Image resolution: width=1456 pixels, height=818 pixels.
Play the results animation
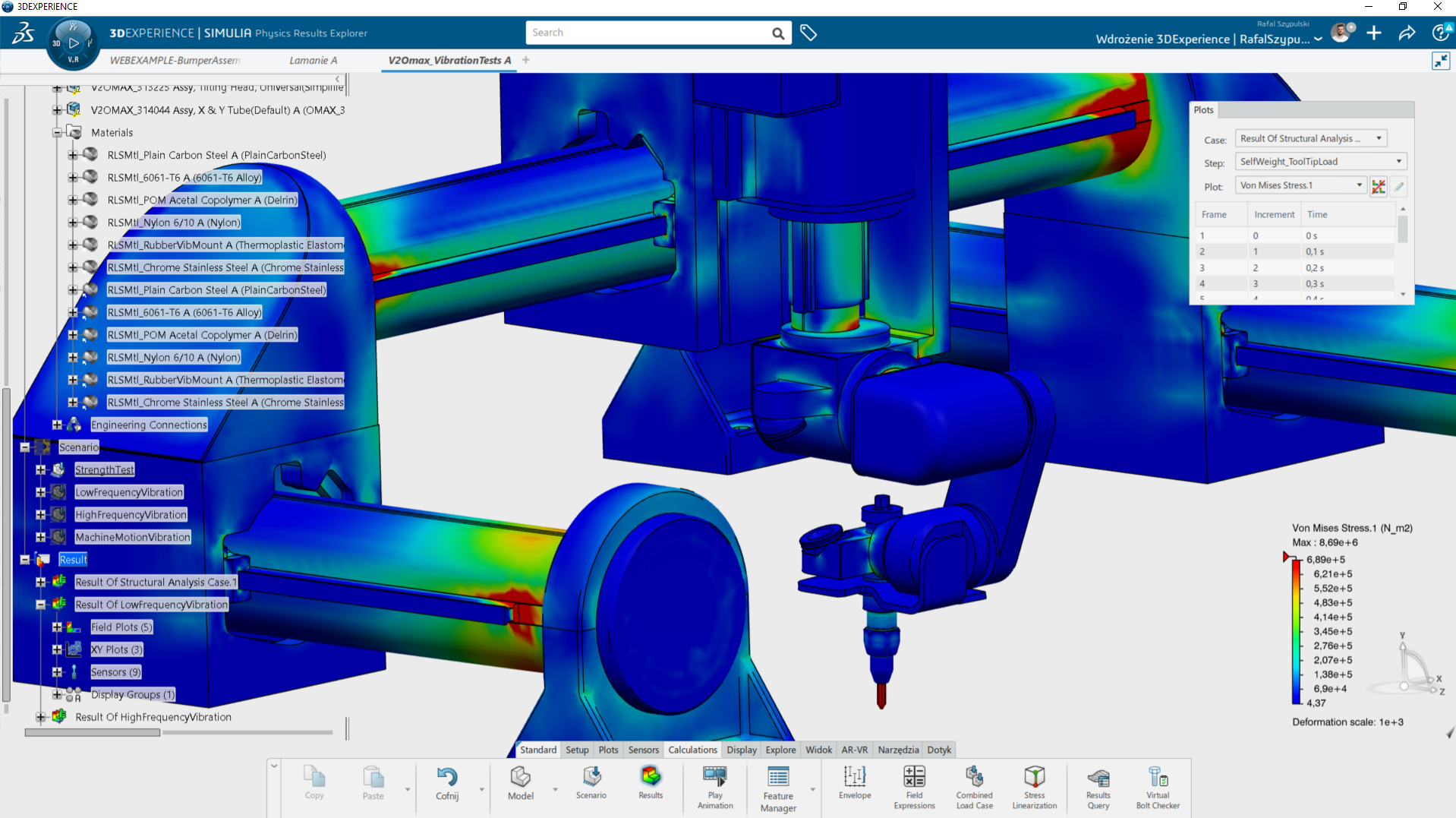click(714, 786)
